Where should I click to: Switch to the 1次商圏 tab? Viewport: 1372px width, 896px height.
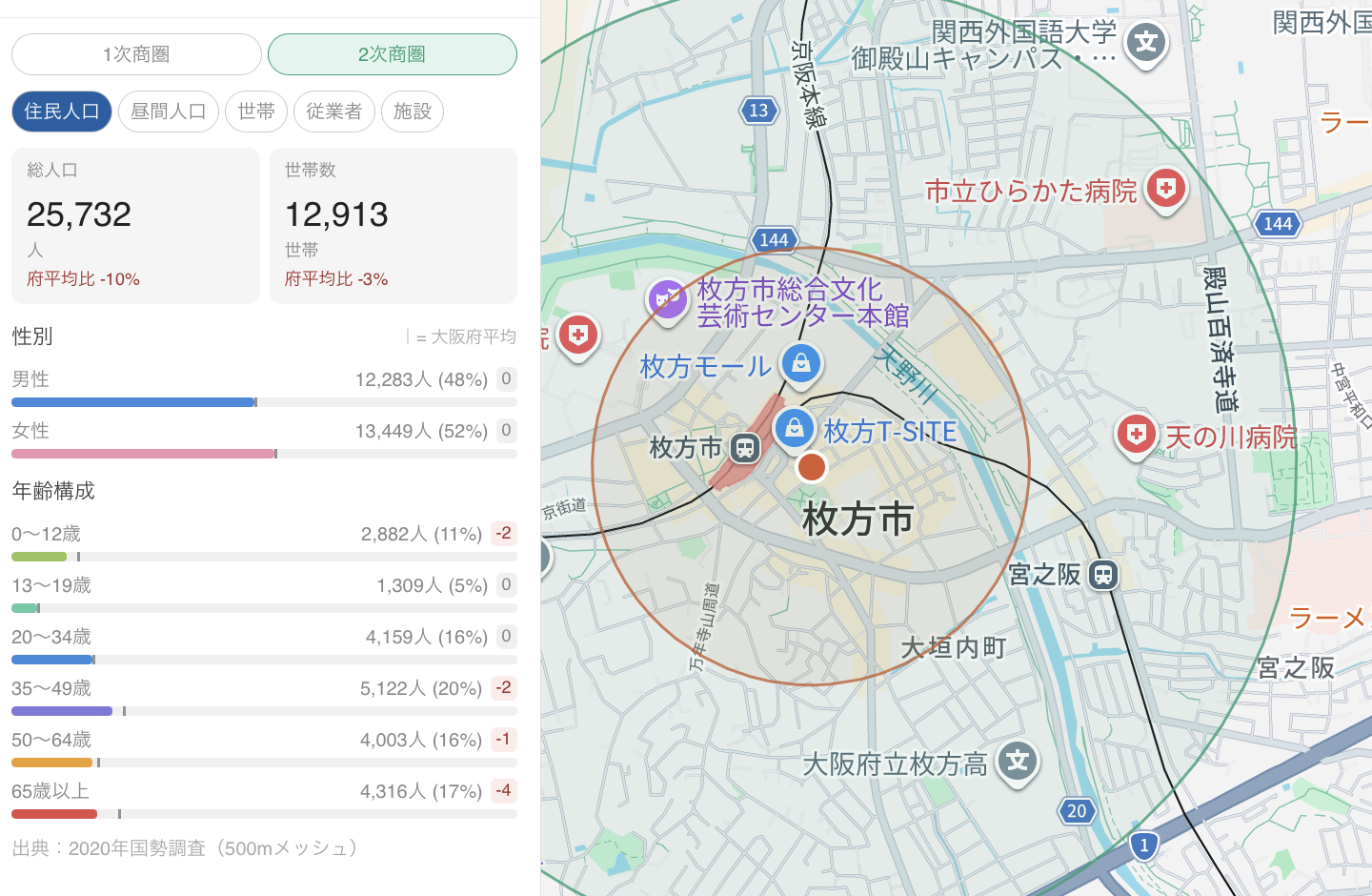(136, 54)
